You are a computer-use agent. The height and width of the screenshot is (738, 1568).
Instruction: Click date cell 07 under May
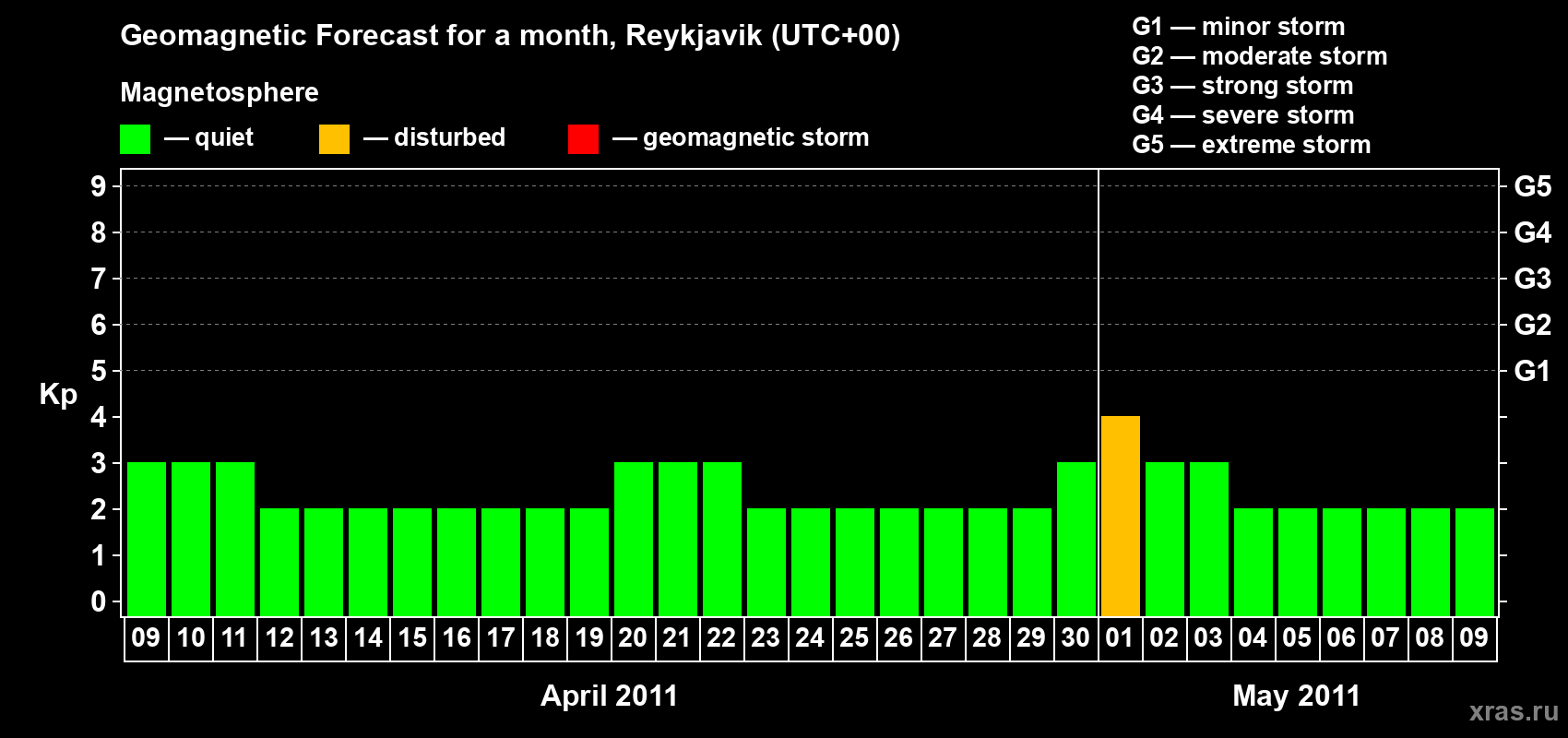tap(1386, 638)
